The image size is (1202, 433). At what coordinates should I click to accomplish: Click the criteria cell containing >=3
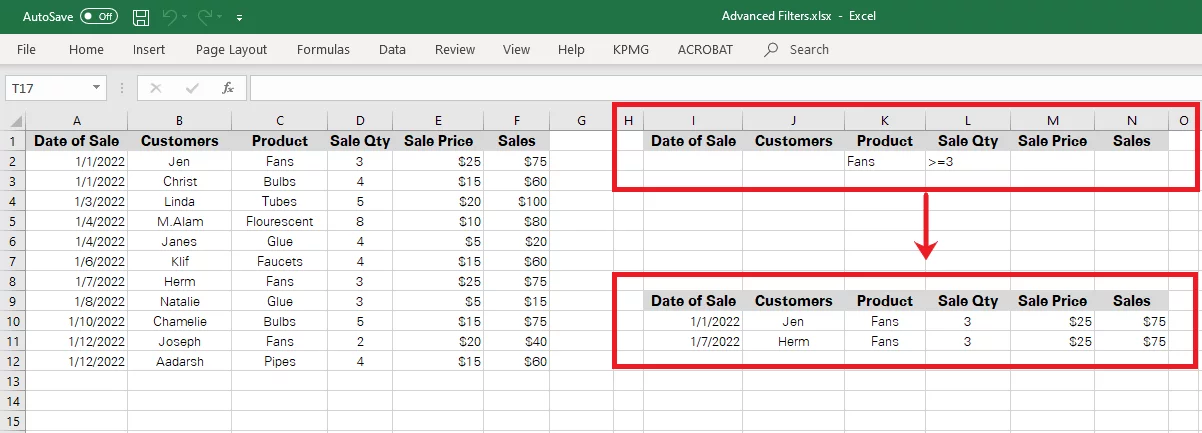coord(967,161)
